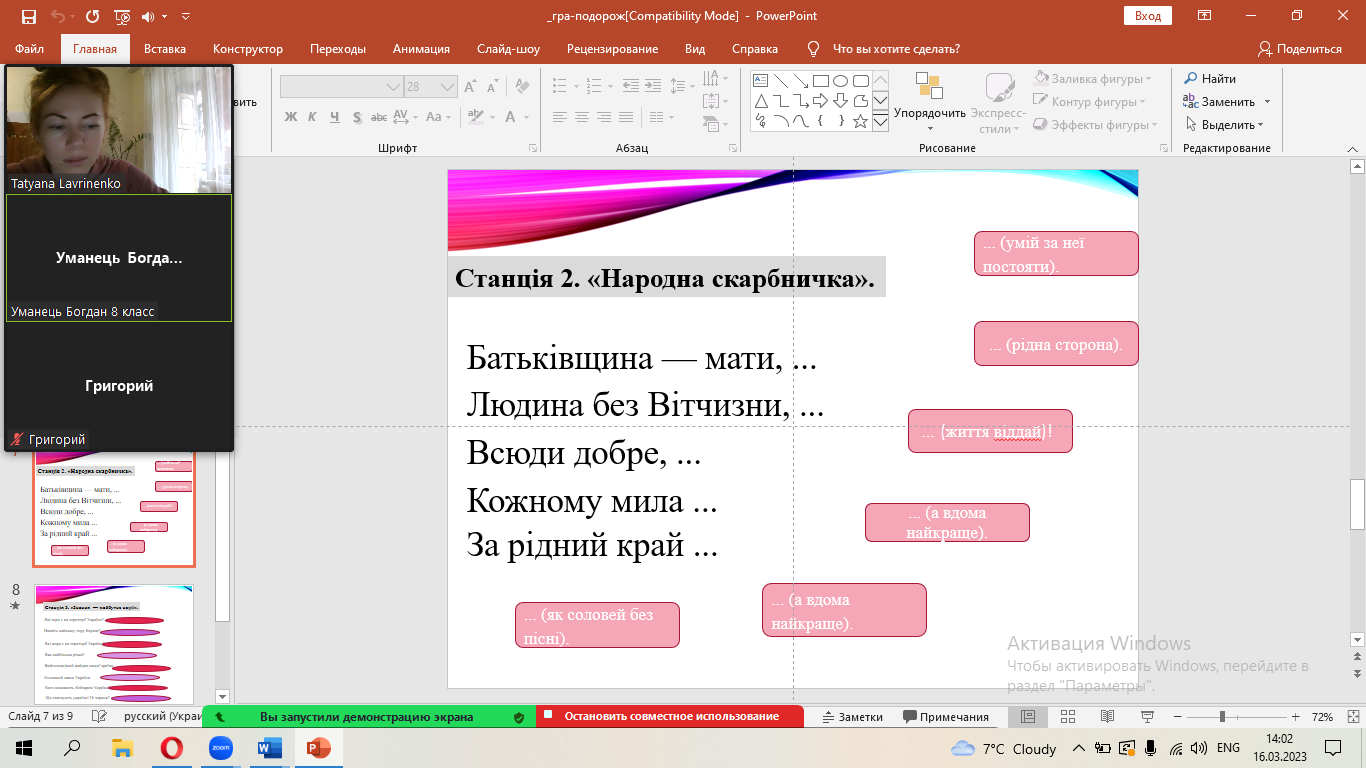Click the Repeat (redo) icon in title bar

pyautogui.click(x=92, y=17)
